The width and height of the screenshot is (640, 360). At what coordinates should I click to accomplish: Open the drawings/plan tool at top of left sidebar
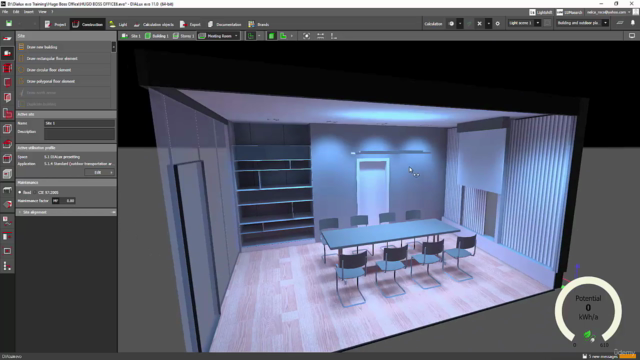click(x=7, y=38)
